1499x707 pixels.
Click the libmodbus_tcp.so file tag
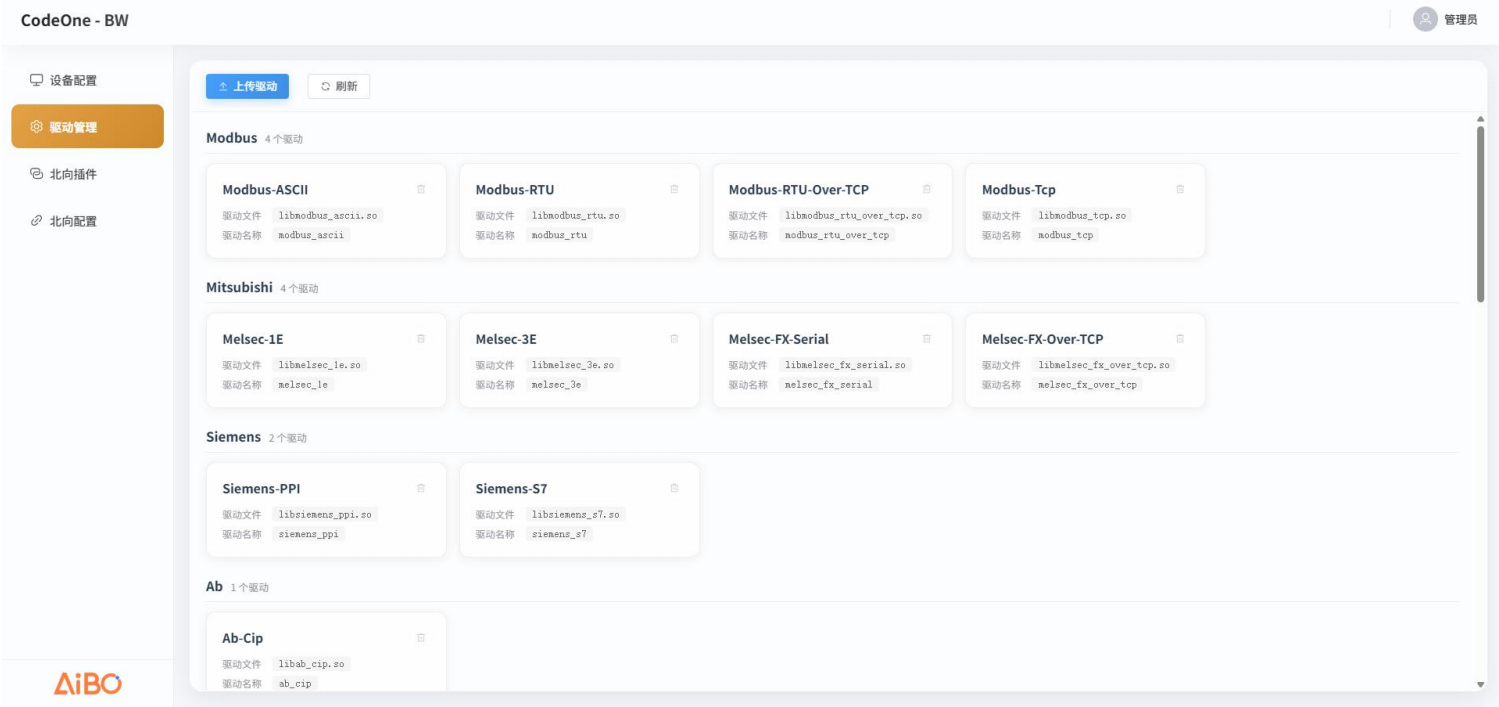(1082, 215)
